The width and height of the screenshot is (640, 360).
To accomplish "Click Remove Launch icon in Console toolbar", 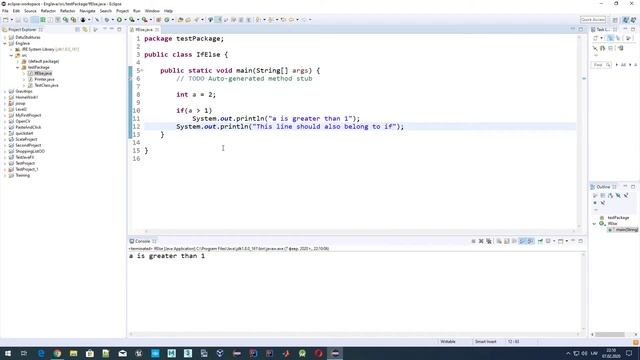I will 481,241.
